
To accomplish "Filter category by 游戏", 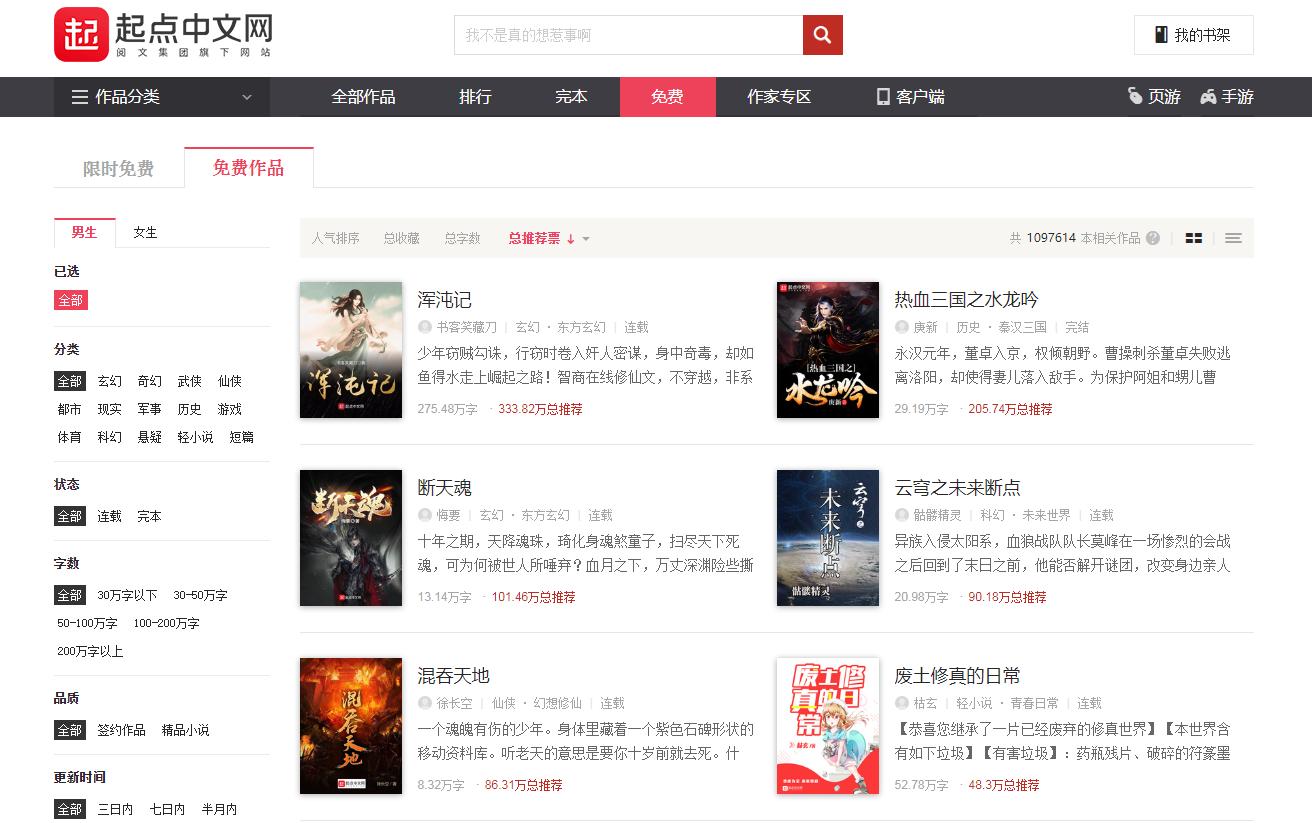I will click(230, 409).
